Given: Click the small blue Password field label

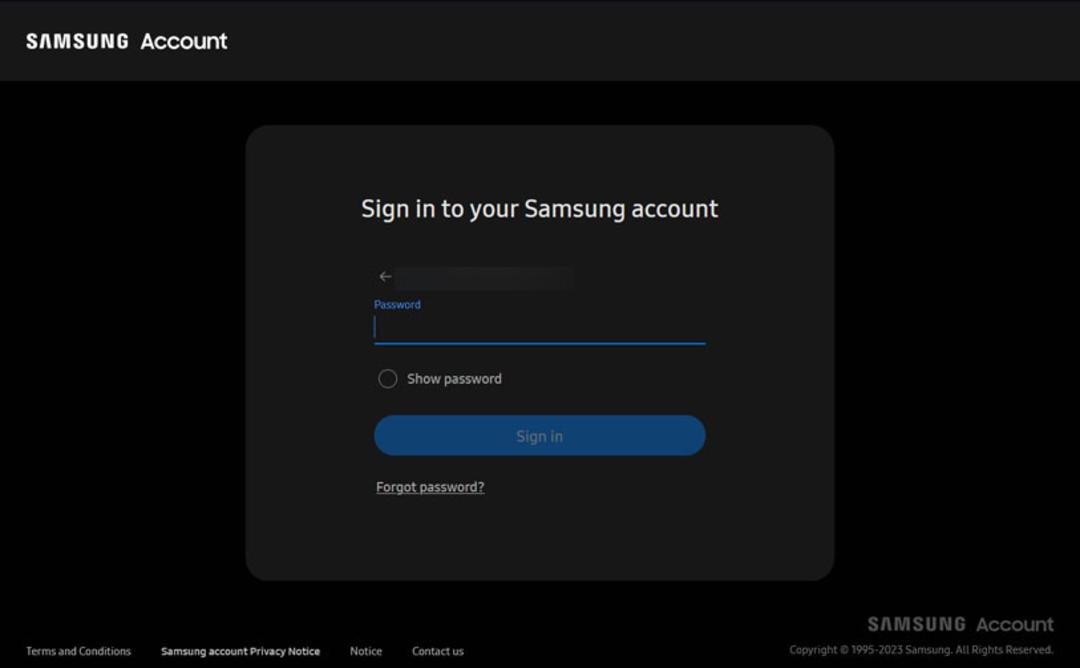Looking at the screenshot, I should (x=397, y=304).
